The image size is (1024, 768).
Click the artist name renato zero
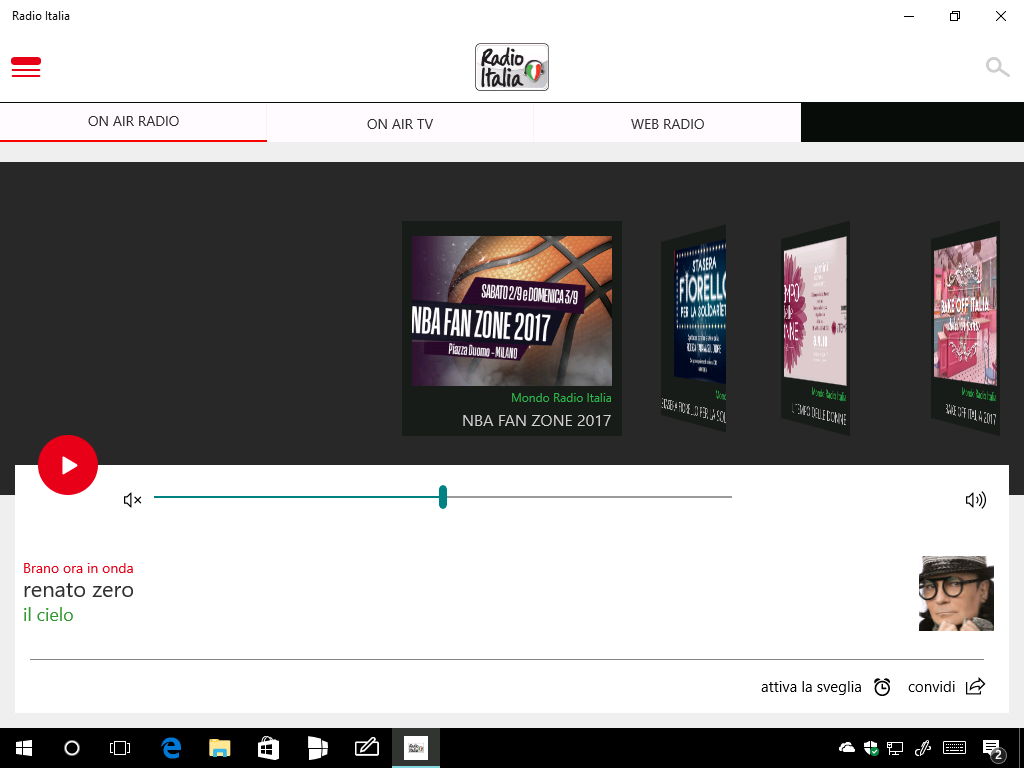78,590
